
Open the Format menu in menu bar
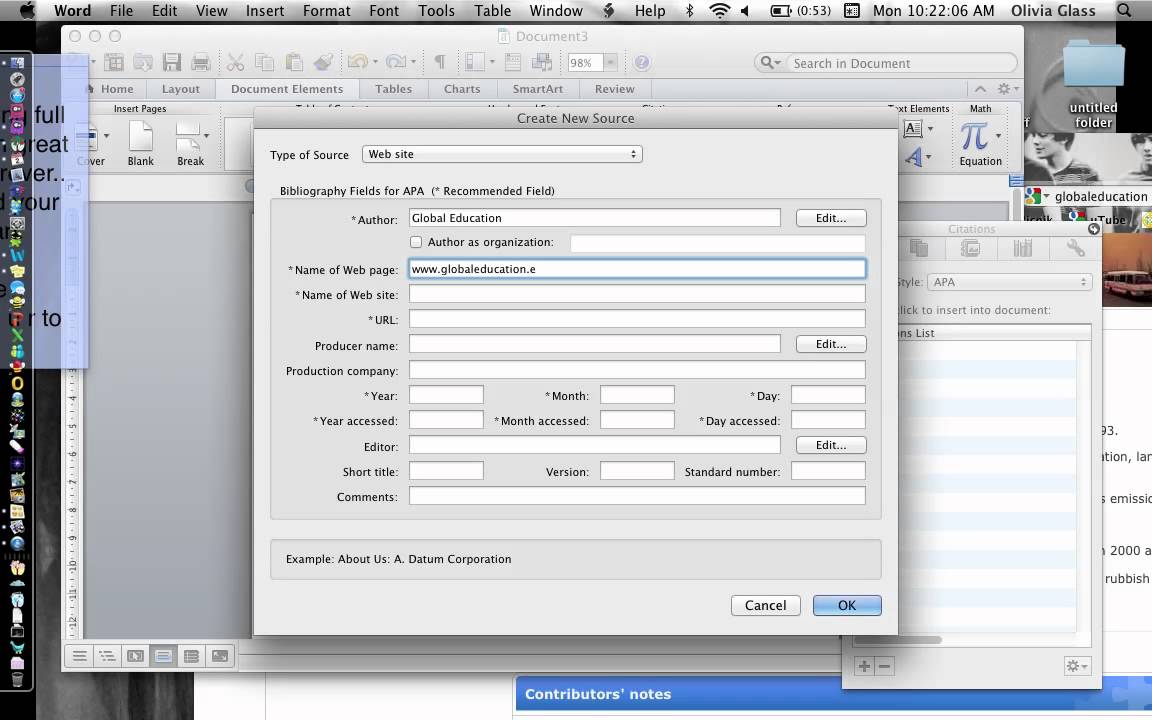click(326, 11)
